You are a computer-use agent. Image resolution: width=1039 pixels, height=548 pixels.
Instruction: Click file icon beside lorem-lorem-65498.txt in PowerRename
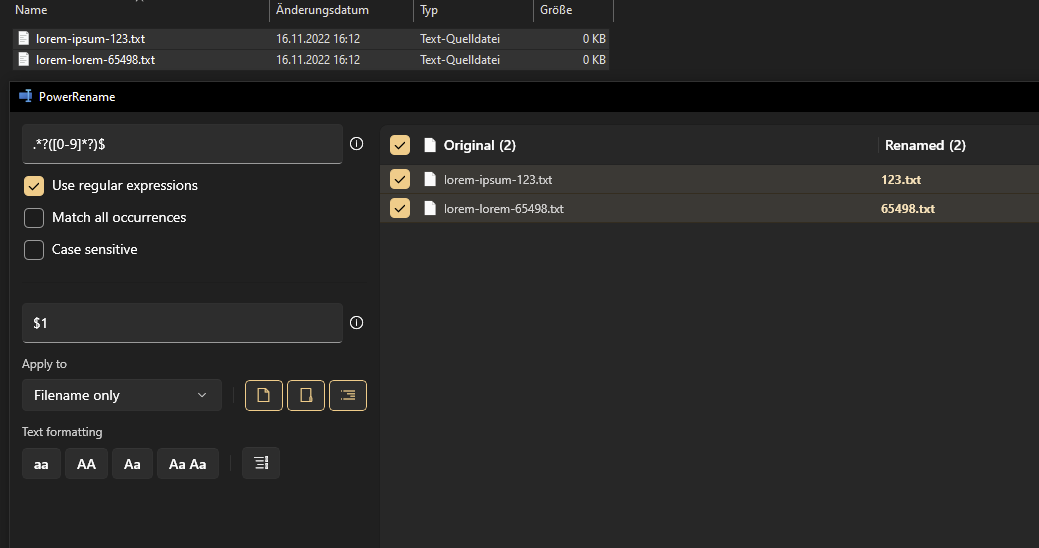pos(430,209)
